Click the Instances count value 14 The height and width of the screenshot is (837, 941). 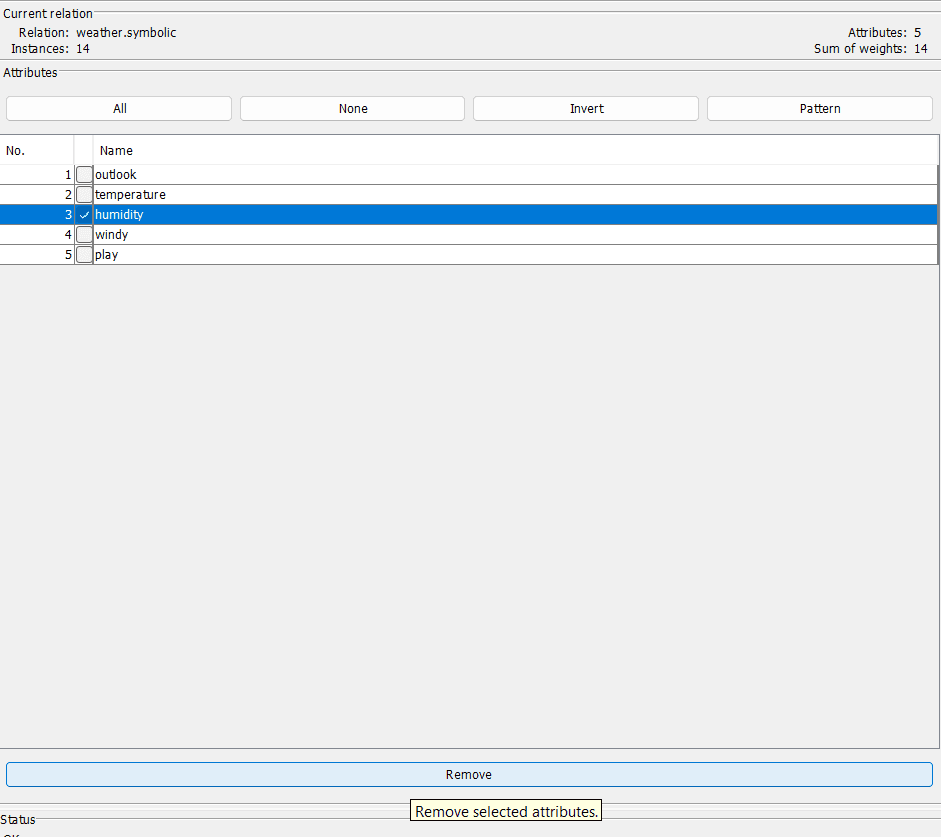(83, 49)
